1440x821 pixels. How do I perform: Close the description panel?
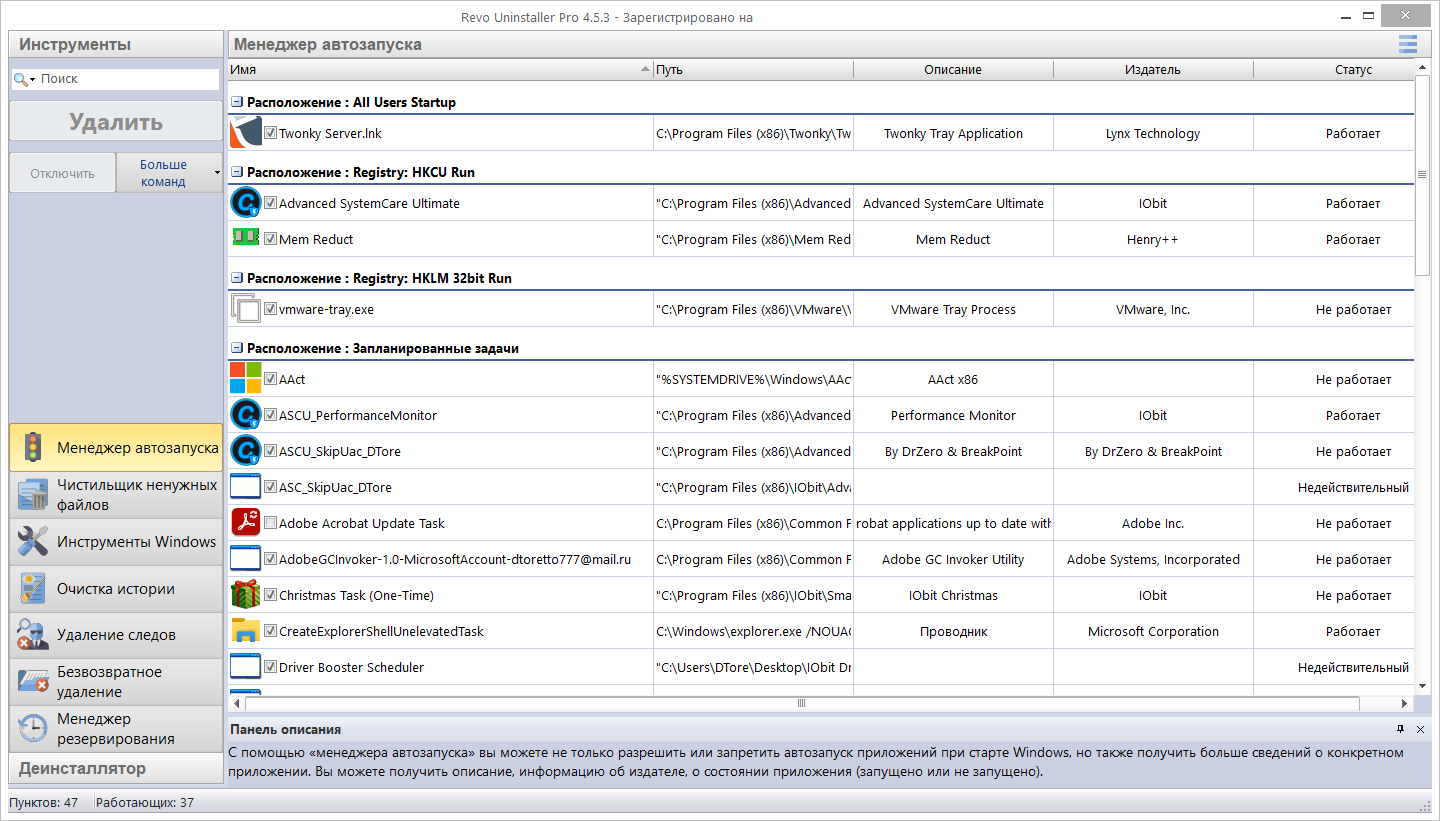(x=1420, y=729)
